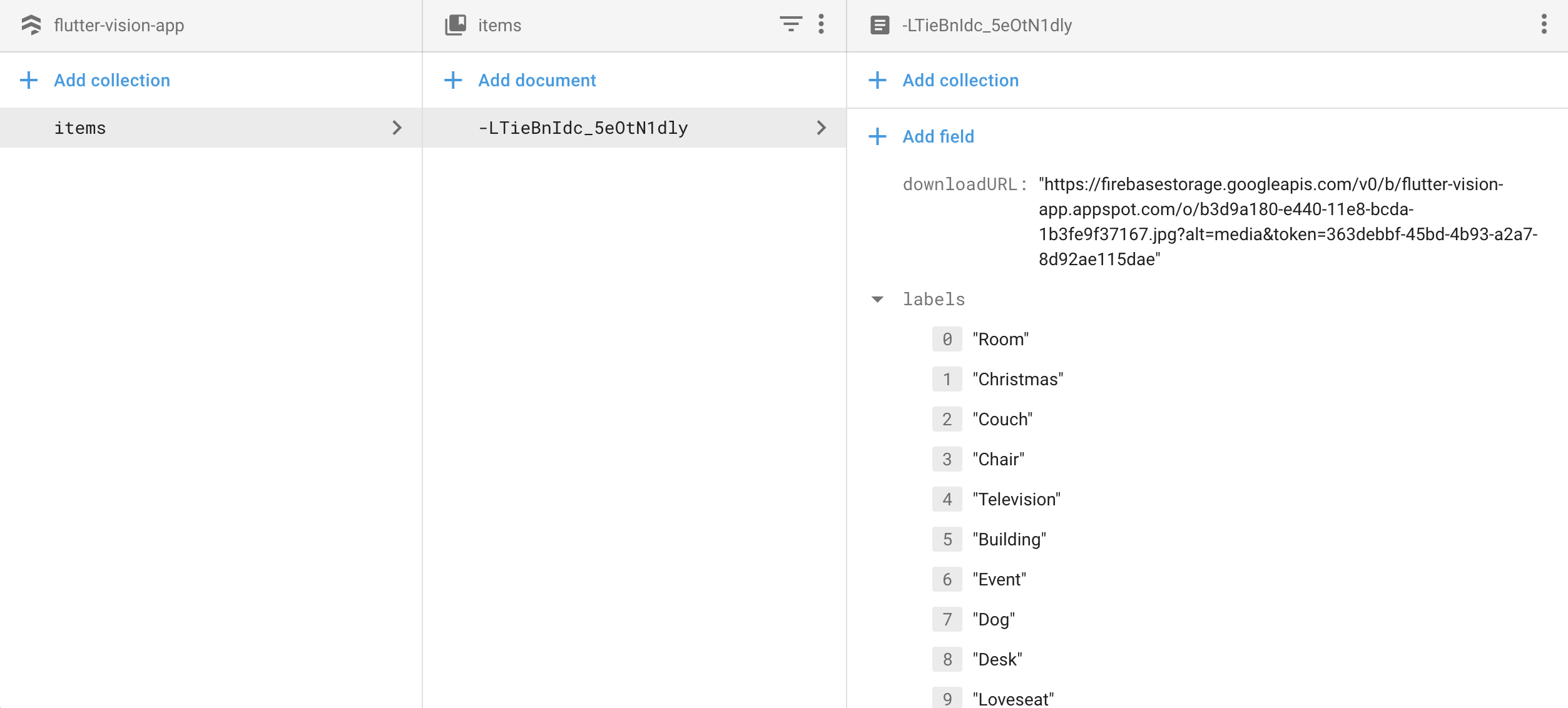Click Add collection in the document panel
Screen dimensions: 1568x708
point(960,80)
